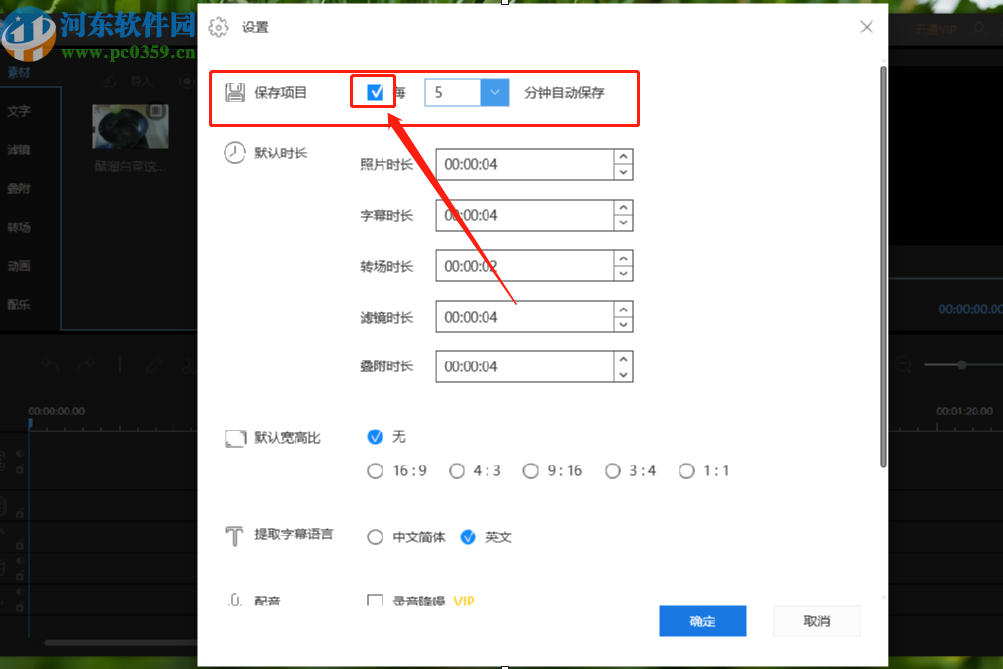Image resolution: width=1003 pixels, height=669 pixels.
Task: Increase photo duration with the up arrow
Action: [x=623, y=157]
